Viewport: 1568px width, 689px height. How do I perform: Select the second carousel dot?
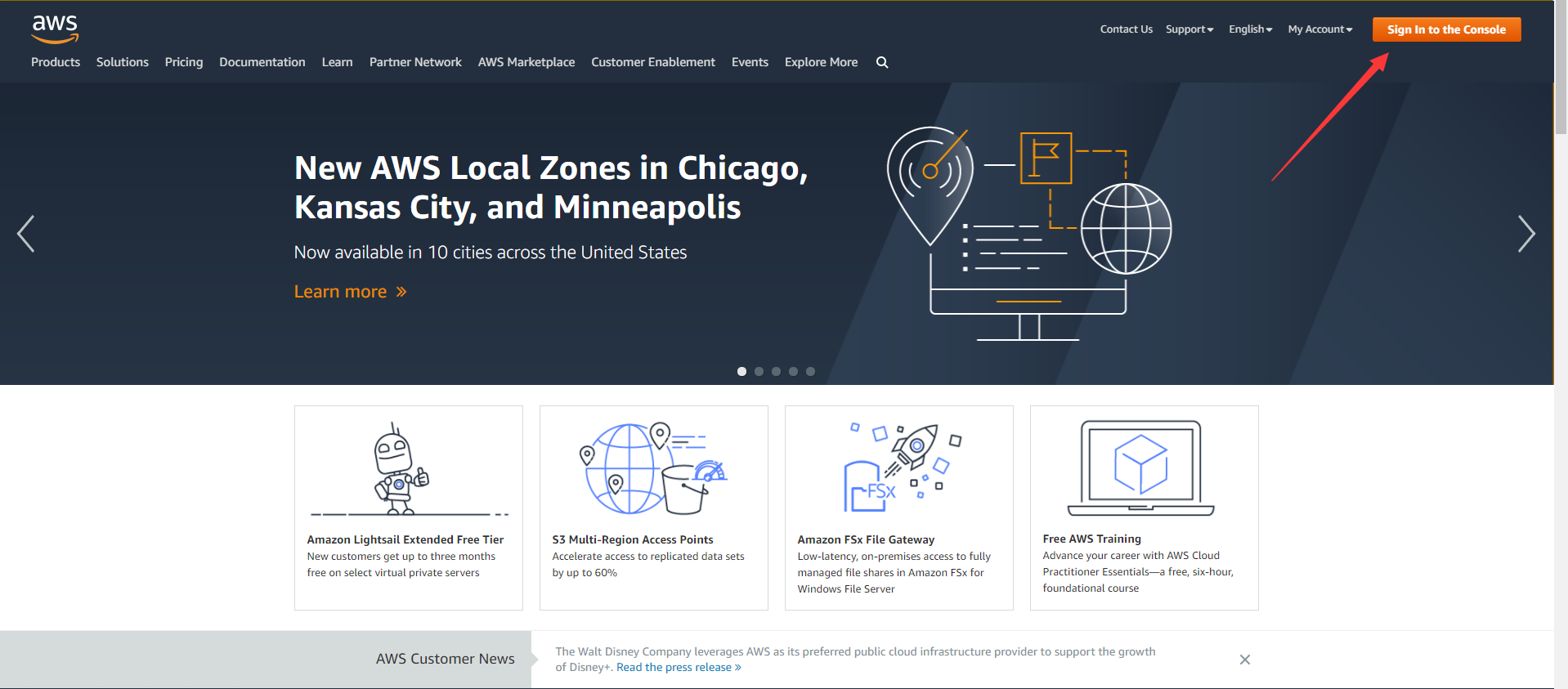(759, 371)
